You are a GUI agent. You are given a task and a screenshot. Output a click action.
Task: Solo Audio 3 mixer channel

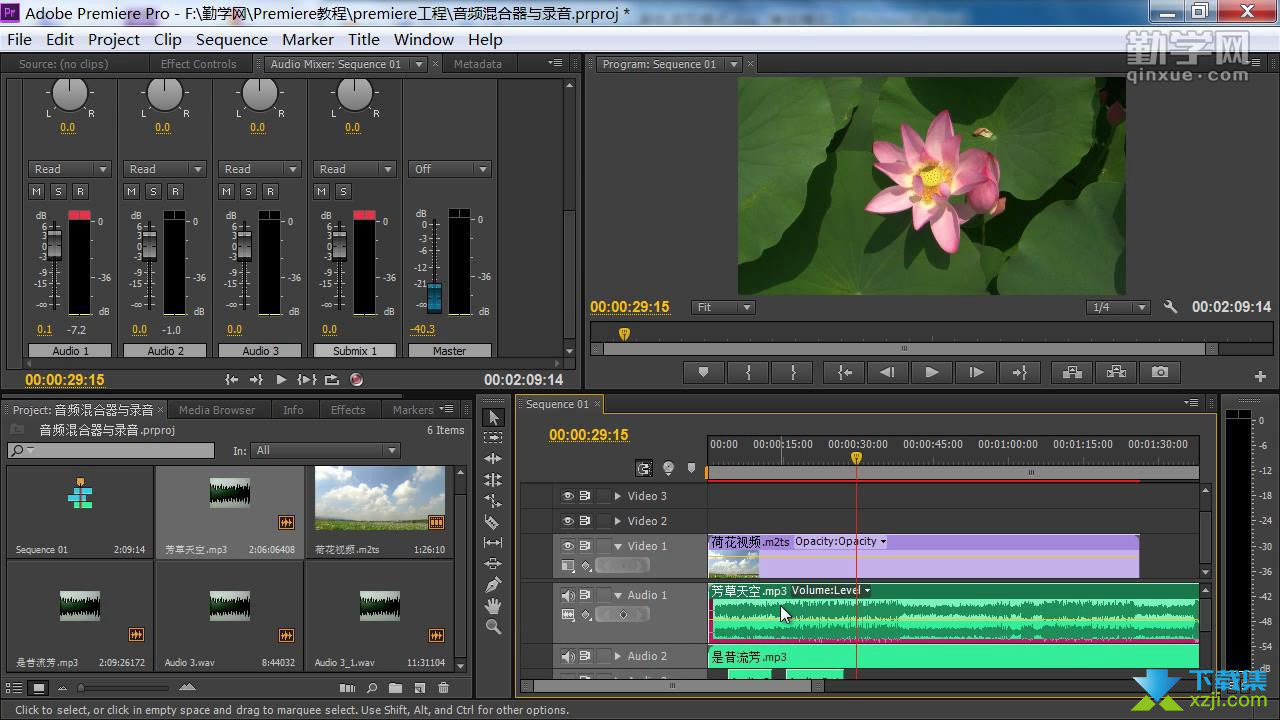coord(249,192)
